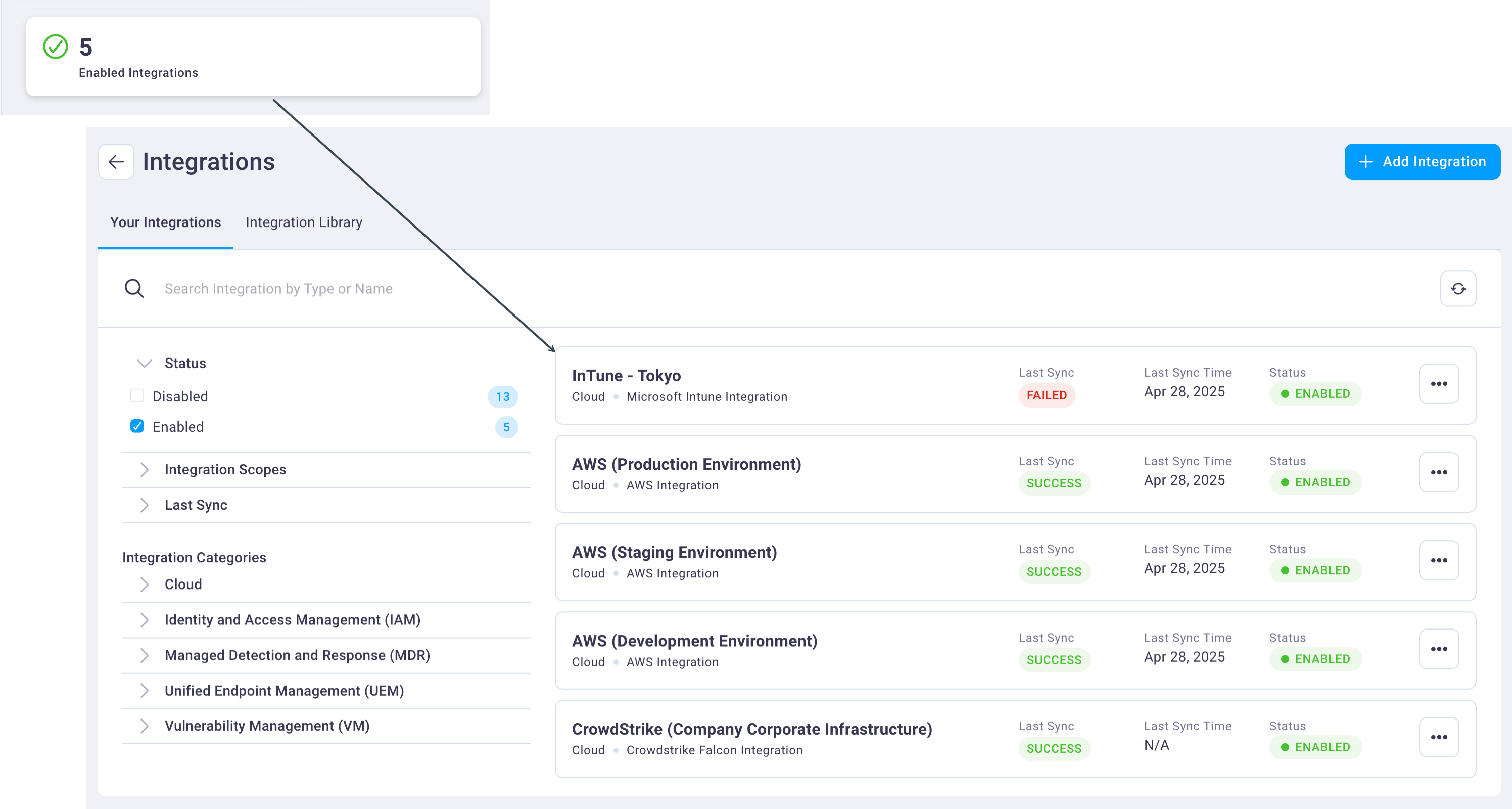This screenshot has width=1512, height=809.
Task: Click the green checkmark icon on Enabled Integrations card
Action: click(56, 47)
